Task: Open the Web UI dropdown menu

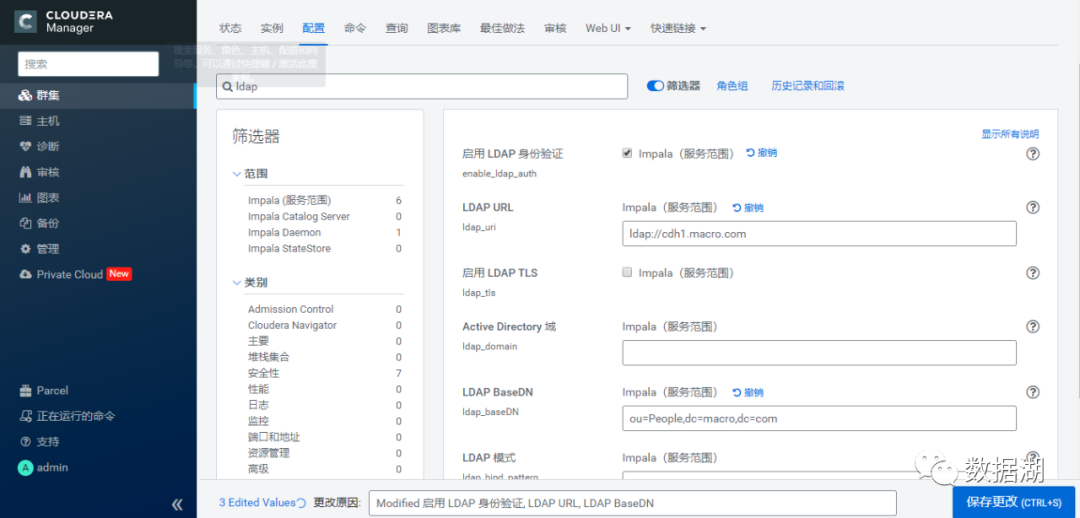Action: coord(608,28)
